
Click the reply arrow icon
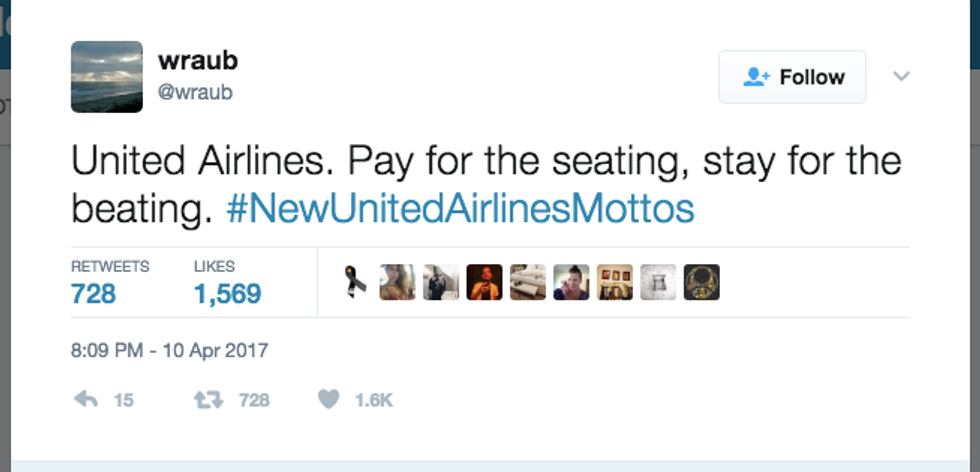pos(87,399)
